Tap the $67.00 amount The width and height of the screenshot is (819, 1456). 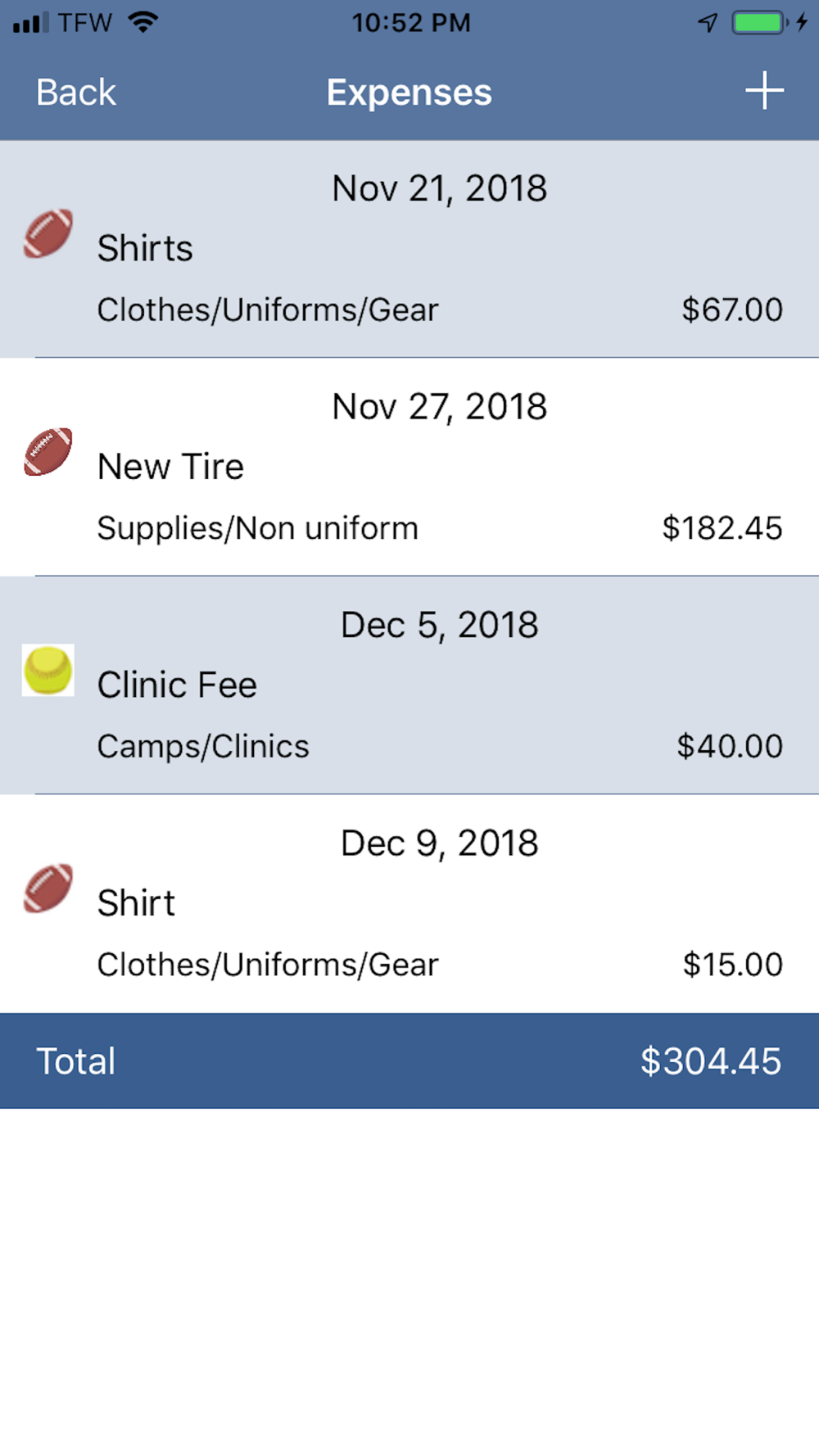pos(732,310)
